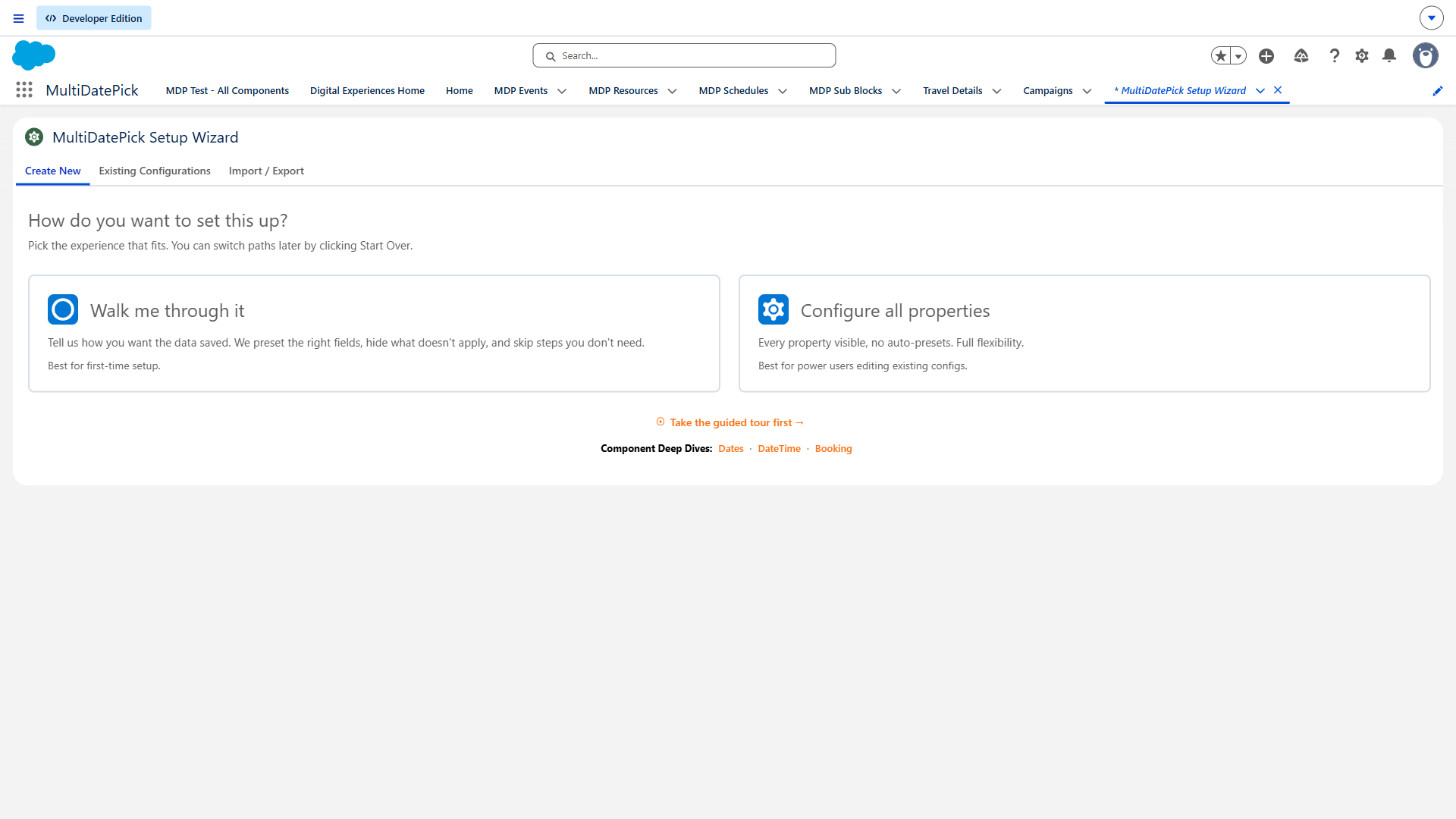Open the Favorites list dropdown arrow

coord(1238,55)
